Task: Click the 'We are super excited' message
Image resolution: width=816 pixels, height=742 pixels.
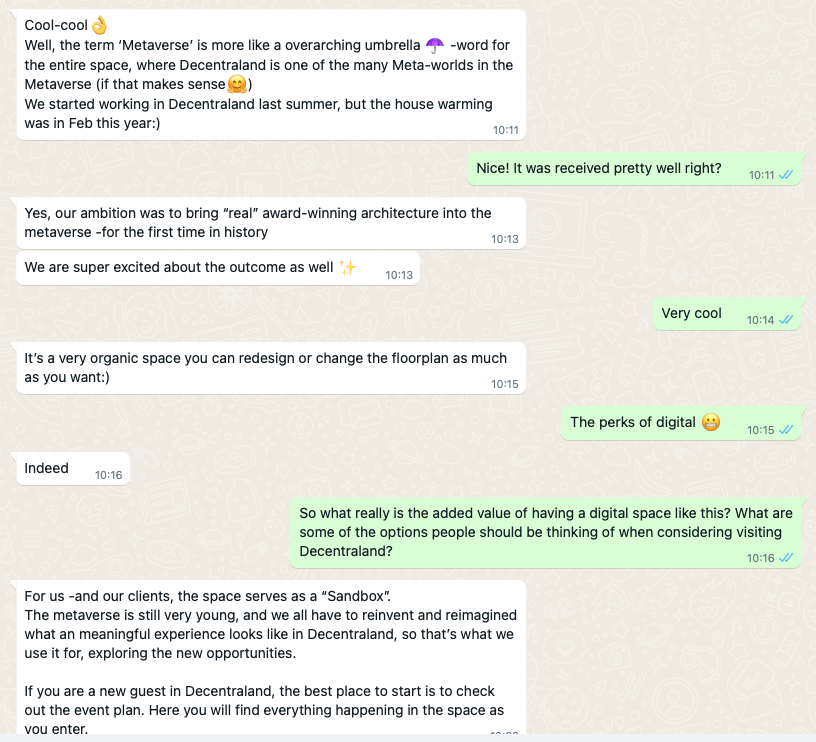Action: coord(180,267)
